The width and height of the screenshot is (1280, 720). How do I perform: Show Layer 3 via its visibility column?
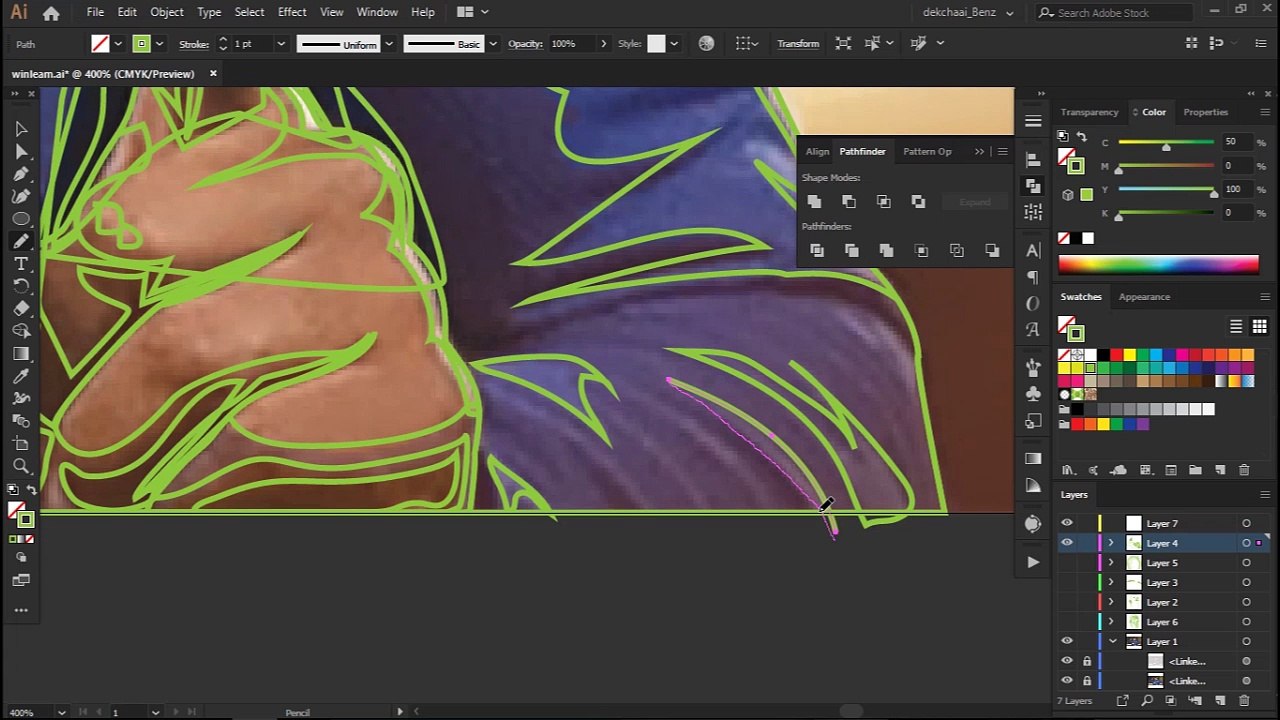coord(1067,582)
